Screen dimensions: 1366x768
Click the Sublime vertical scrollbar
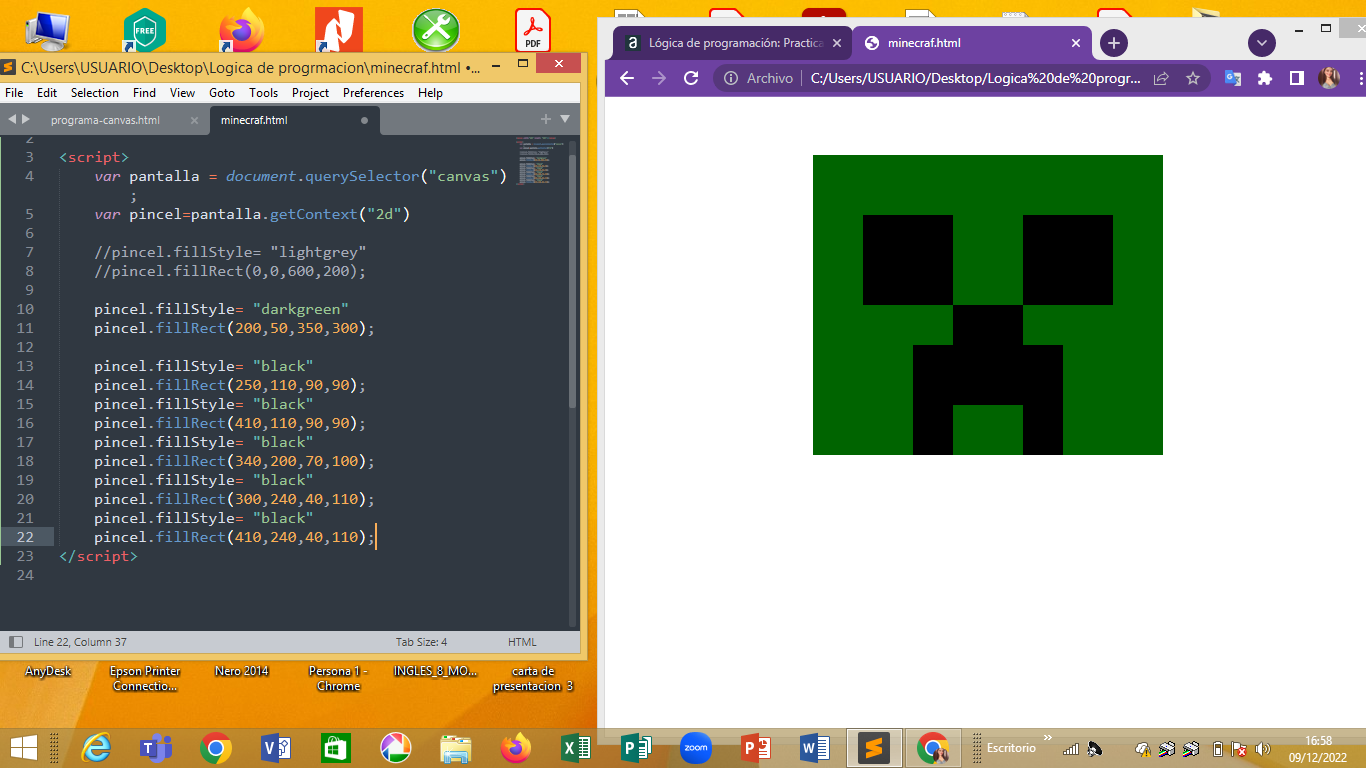573,280
